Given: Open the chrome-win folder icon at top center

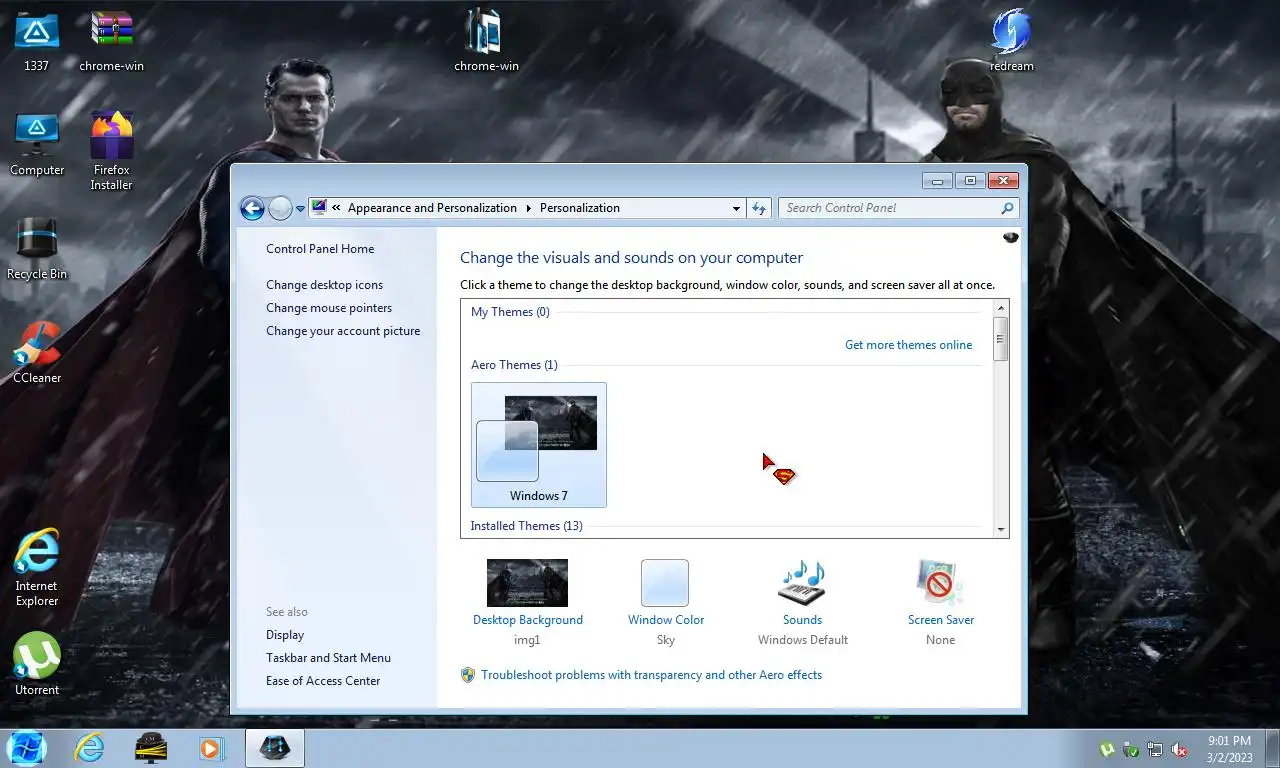Looking at the screenshot, I should (x=486, y=40).
